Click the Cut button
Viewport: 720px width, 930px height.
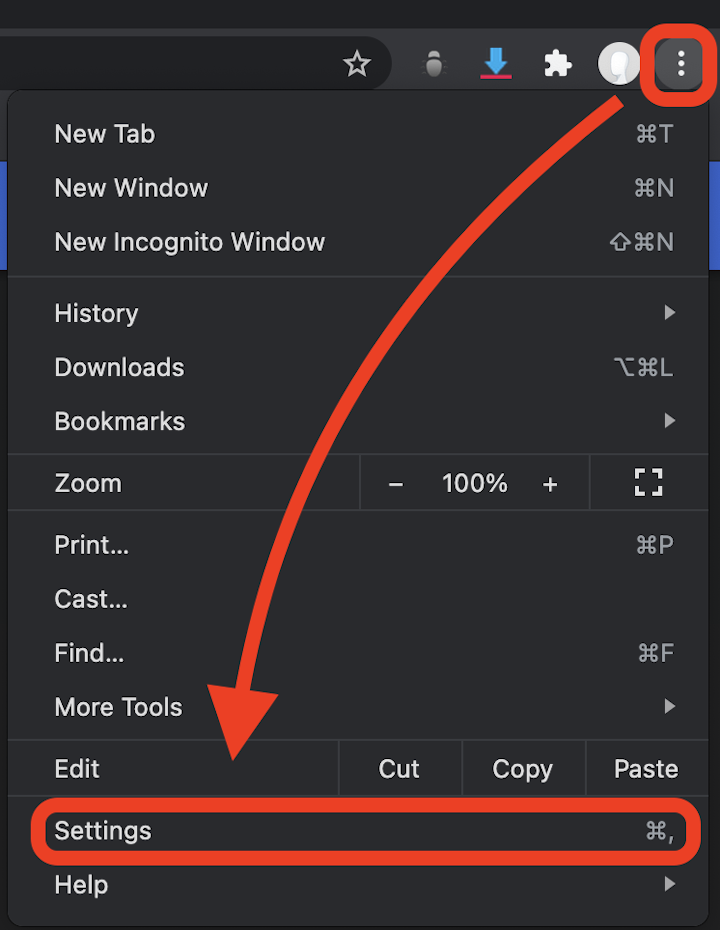[x=399, y=768]
